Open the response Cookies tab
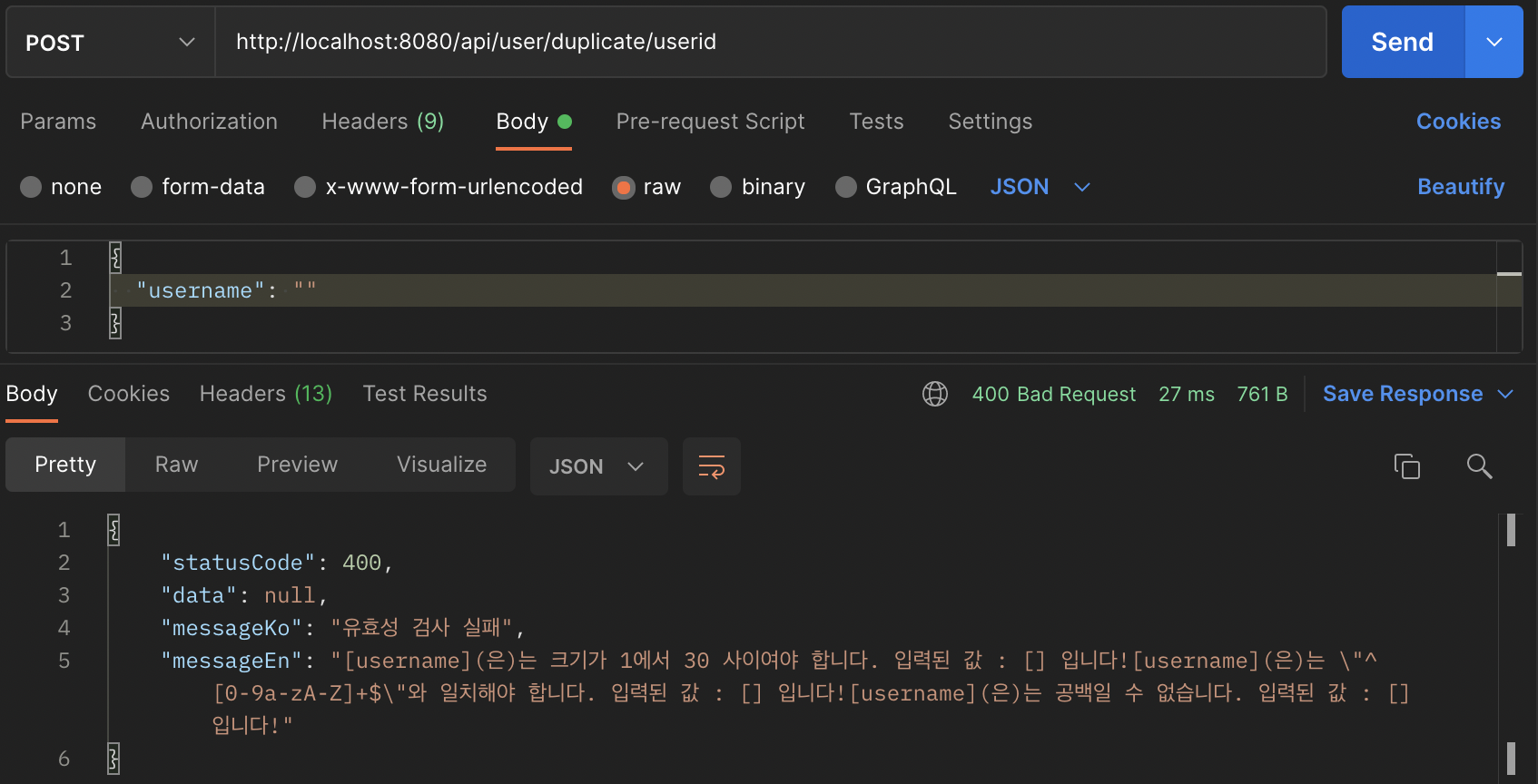The width and height of the screenshot is (1538, 784). (129, 394)
